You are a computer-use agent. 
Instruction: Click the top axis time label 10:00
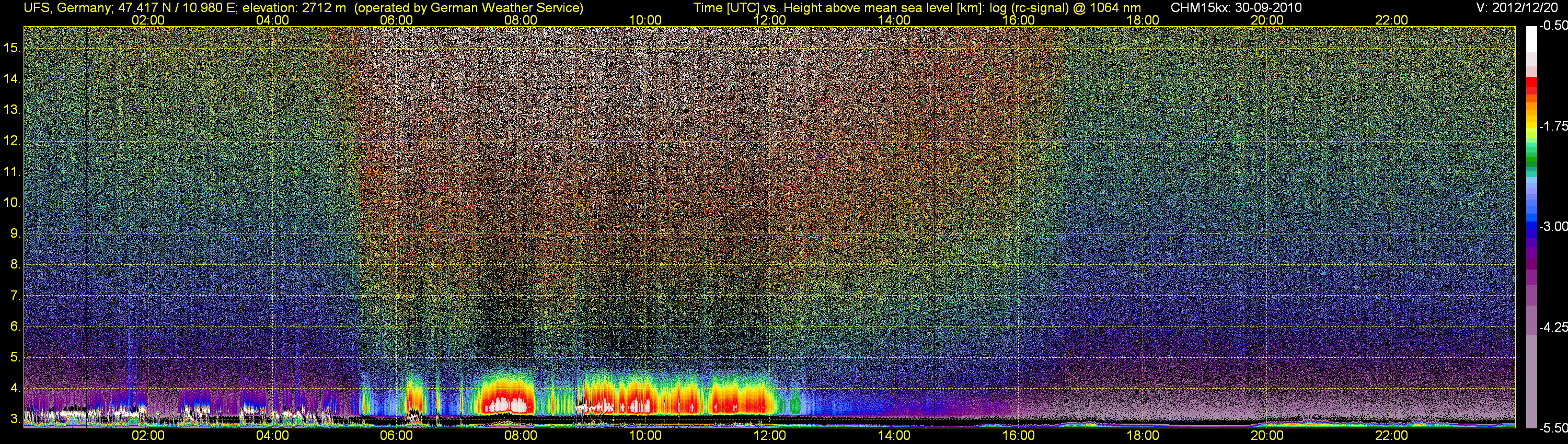(x=645, y=20)
